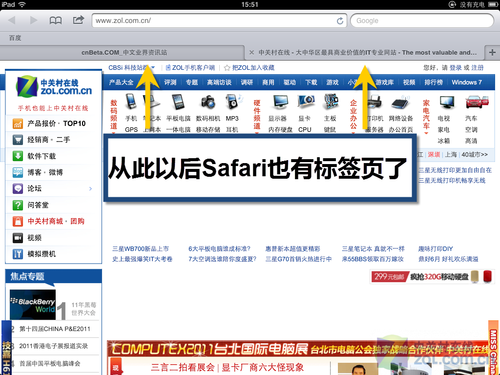Open the bookmarks book icon

click(56, 20)
